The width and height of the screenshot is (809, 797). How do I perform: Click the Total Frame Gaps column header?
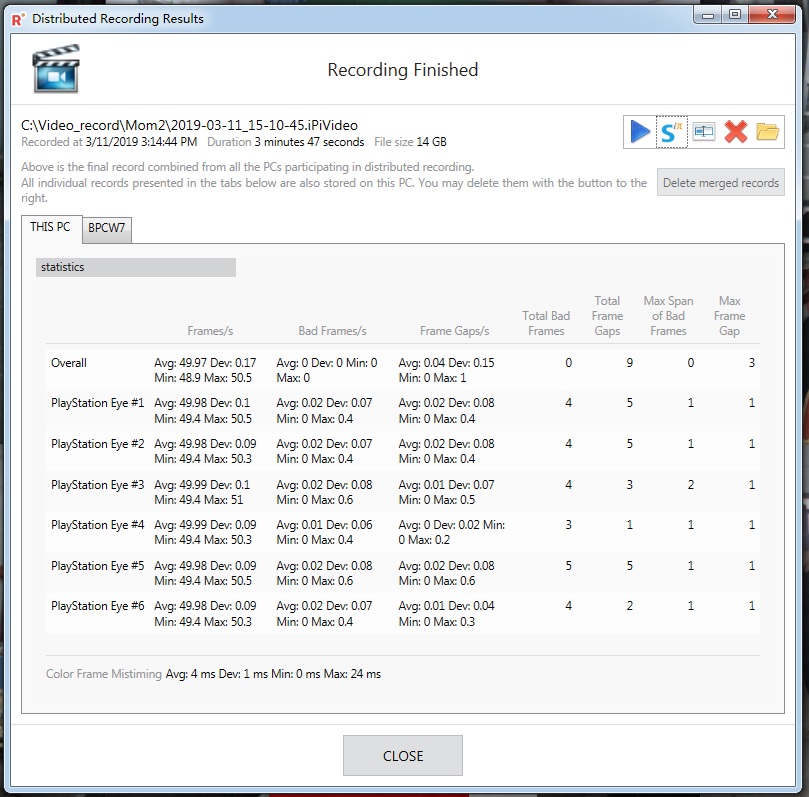607,316
